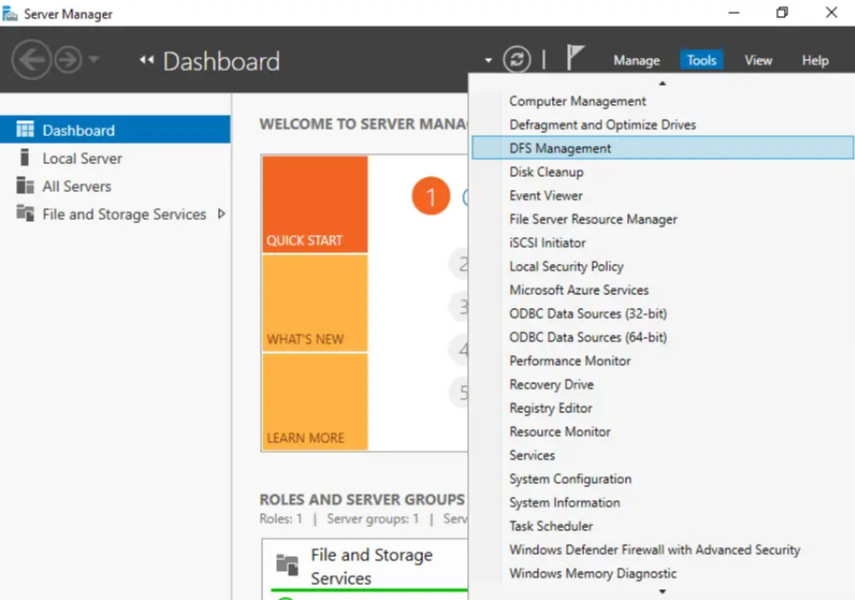Click the File and Storage Services sidebar icon

point(25,213)
